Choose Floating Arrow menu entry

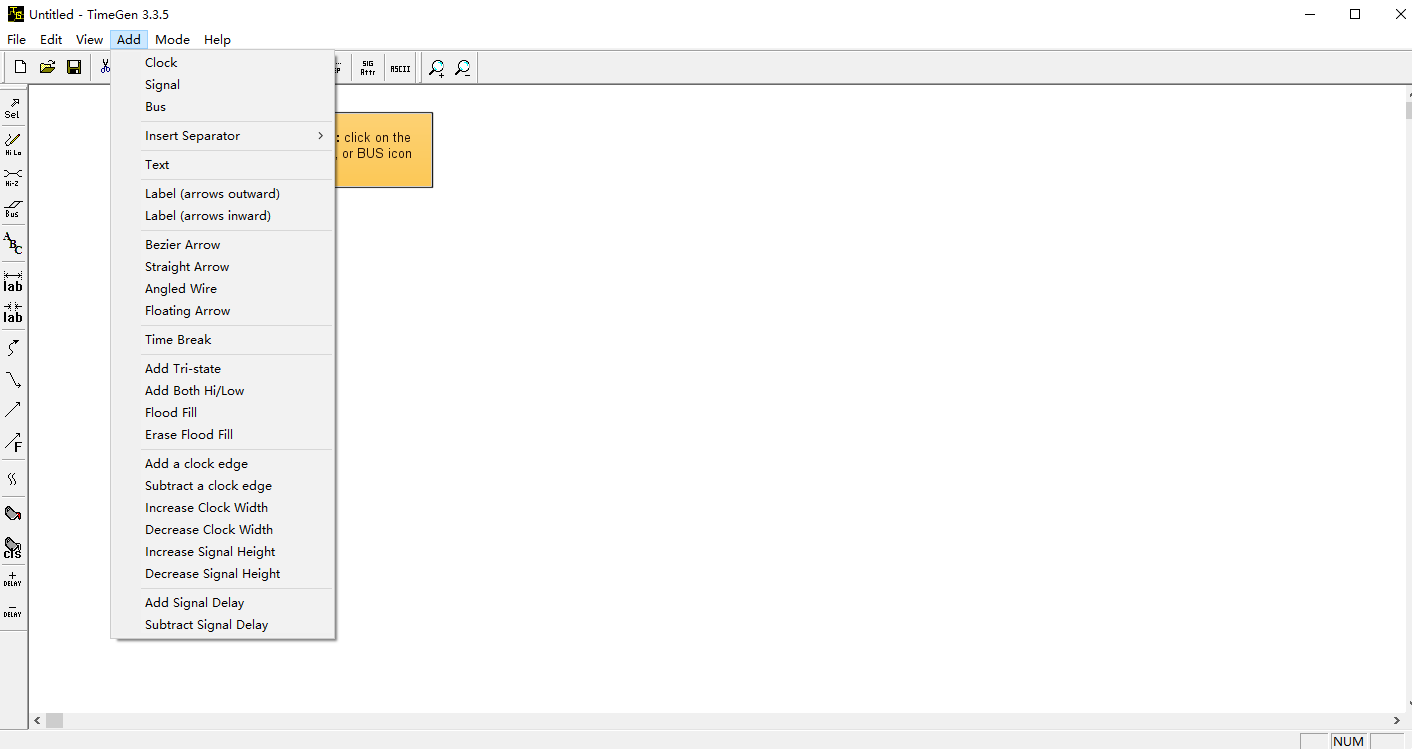[223, 311]
